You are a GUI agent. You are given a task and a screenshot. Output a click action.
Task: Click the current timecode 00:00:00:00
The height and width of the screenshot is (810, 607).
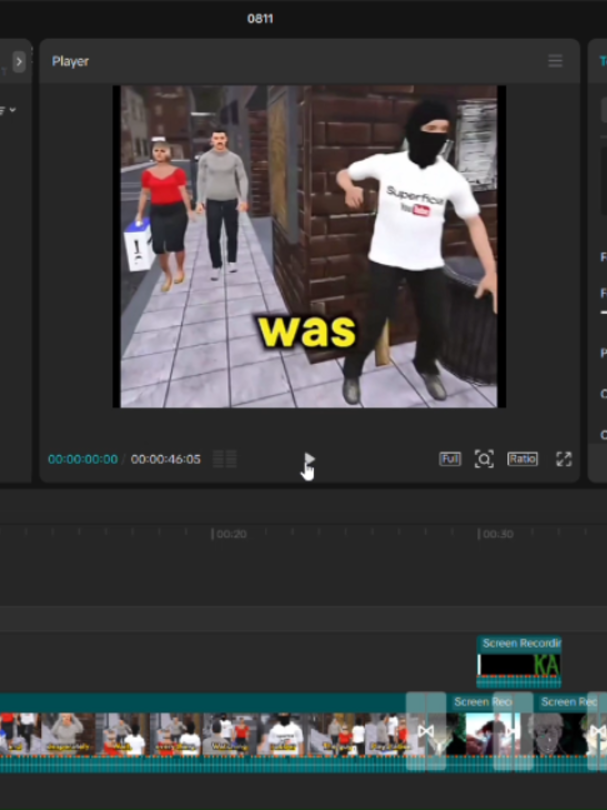click(83, 459)
